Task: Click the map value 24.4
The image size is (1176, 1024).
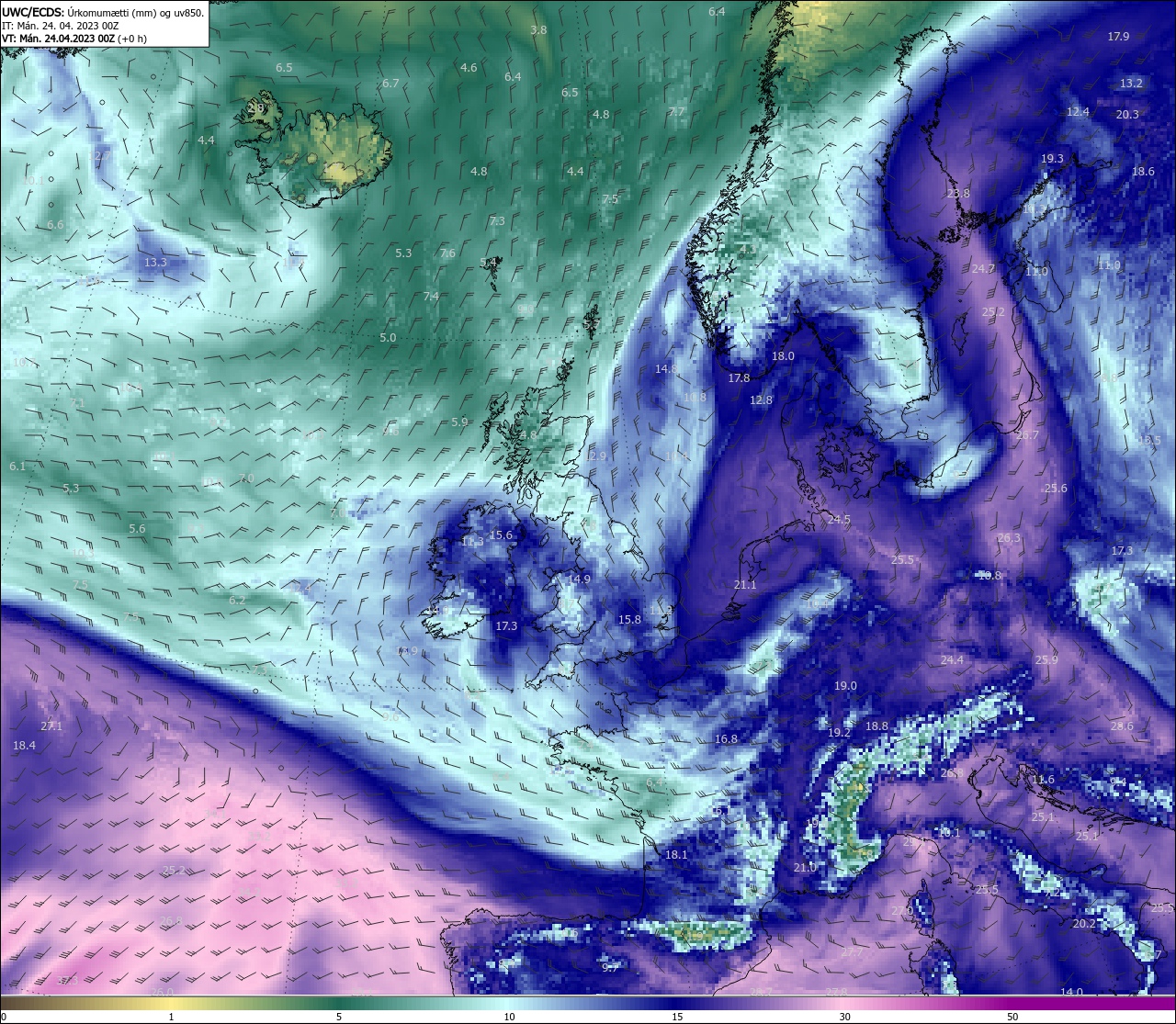Action: [952, 660]
